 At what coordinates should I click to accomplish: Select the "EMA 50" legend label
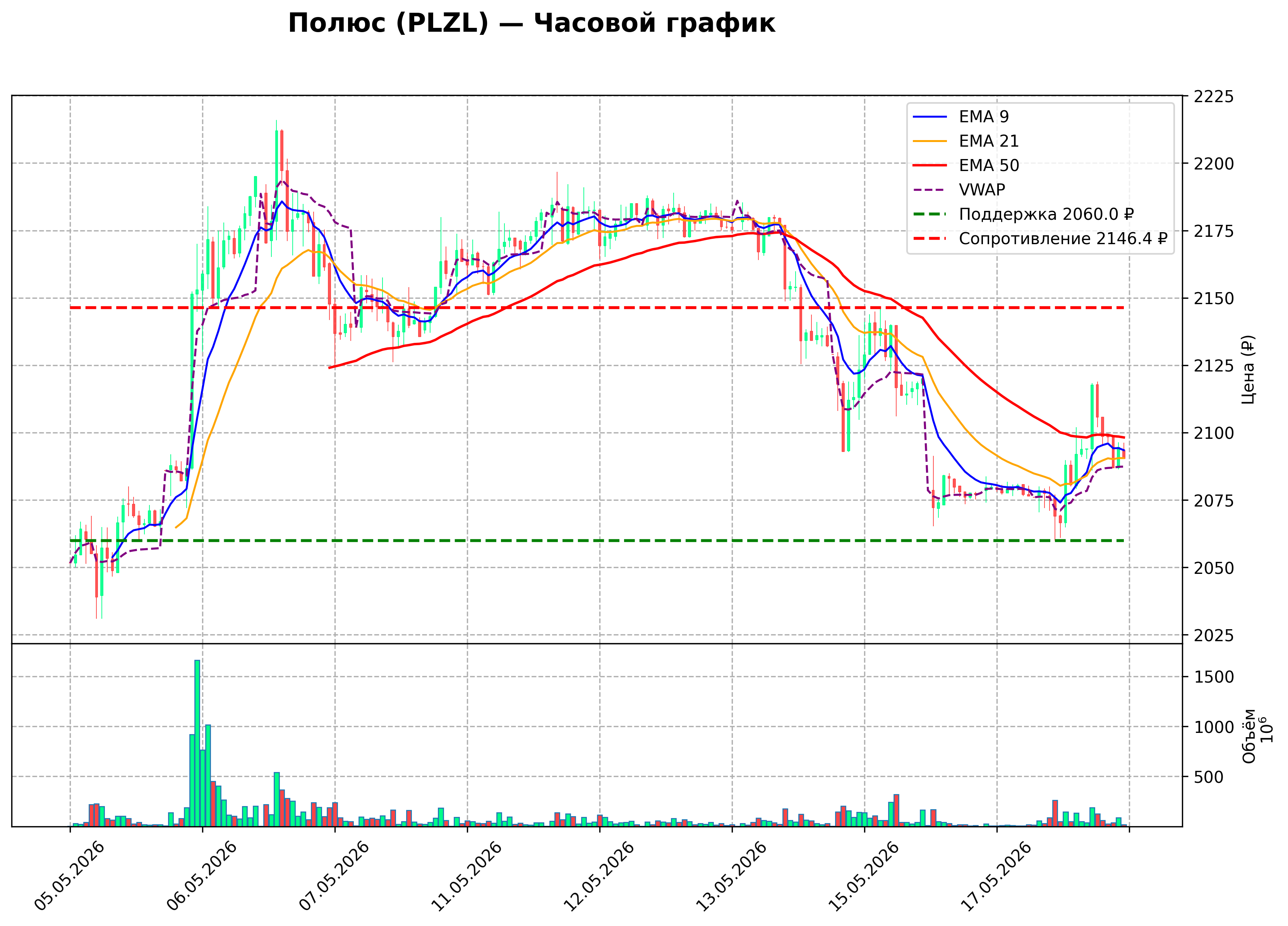click(x=989, y=166)
